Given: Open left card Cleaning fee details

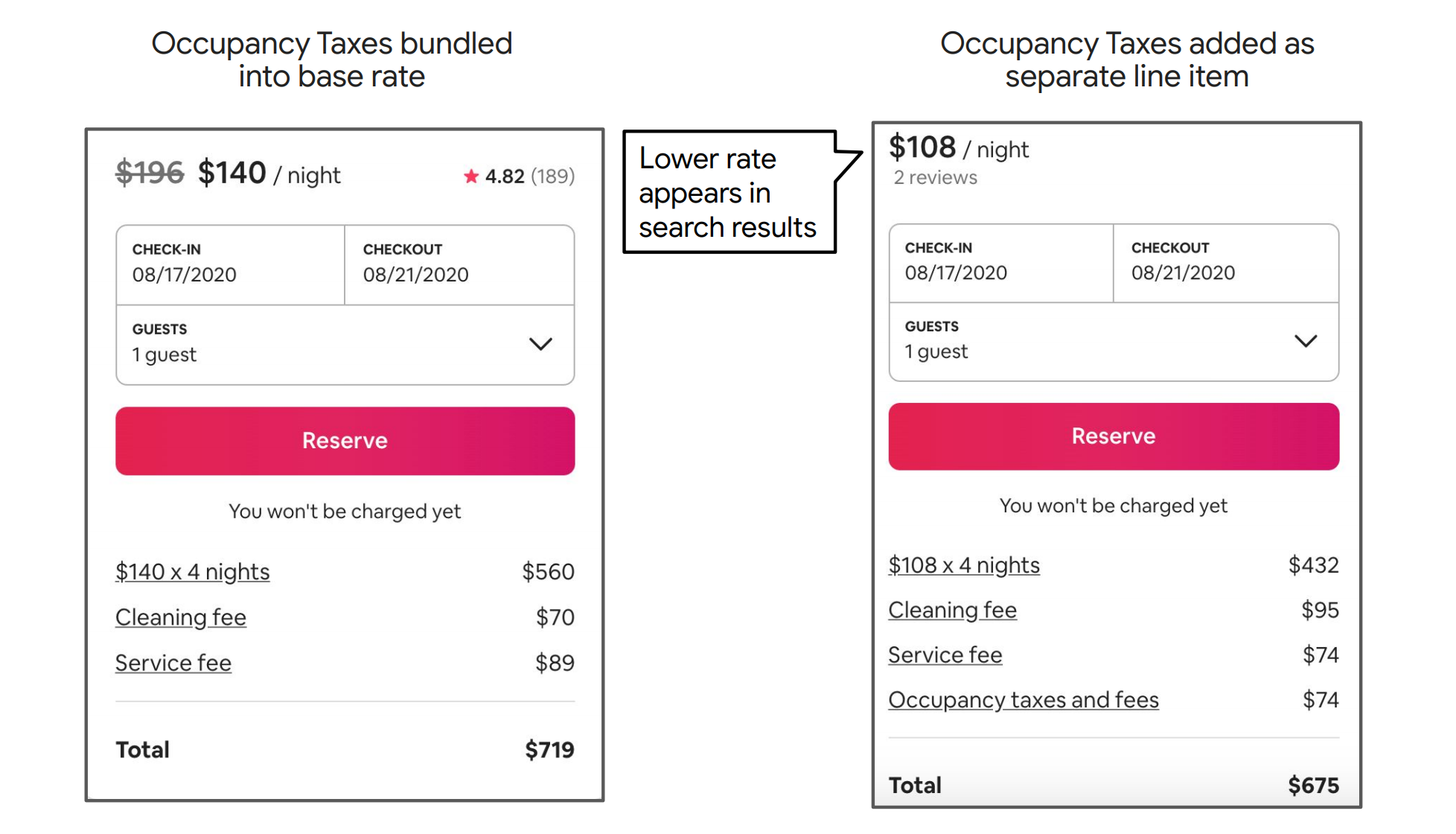Looking at the screenshot, I should point(181,617).
